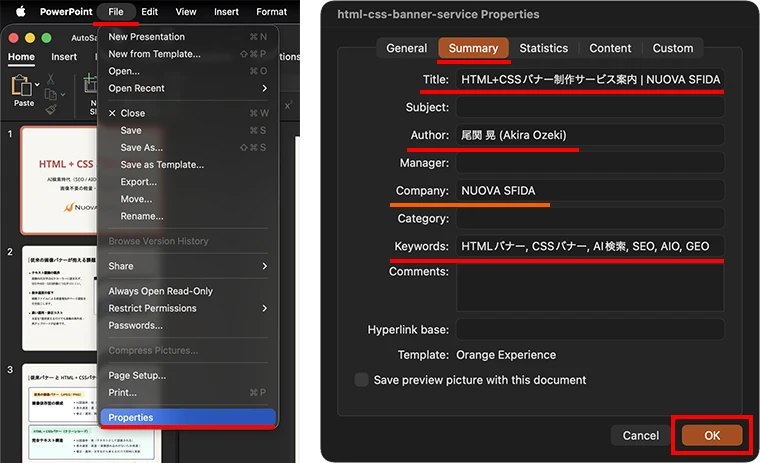Select the Insert ribbon tab
Screen dimensions: 760x463
click(x=64, y=57)
